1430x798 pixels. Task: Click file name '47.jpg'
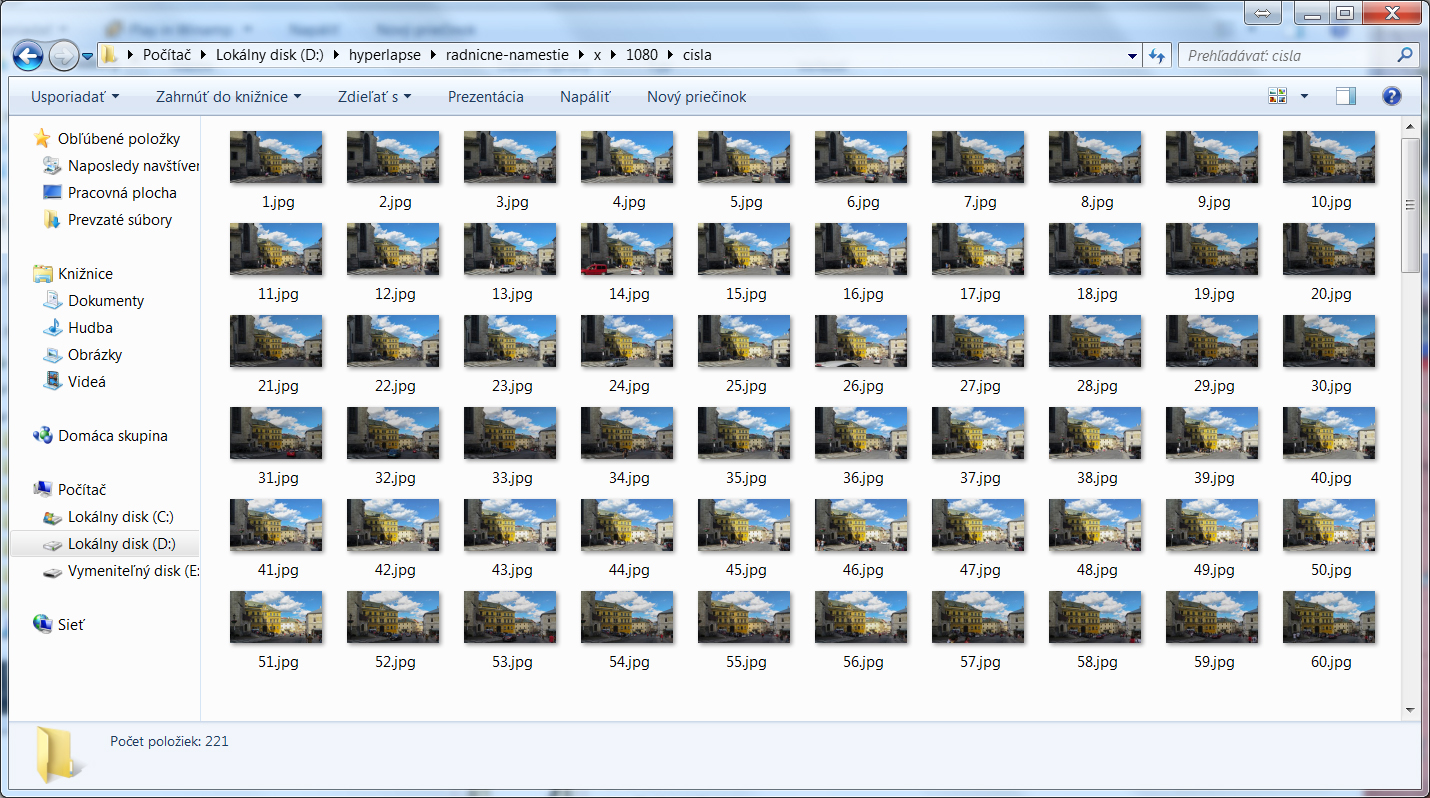coord(980,570)
